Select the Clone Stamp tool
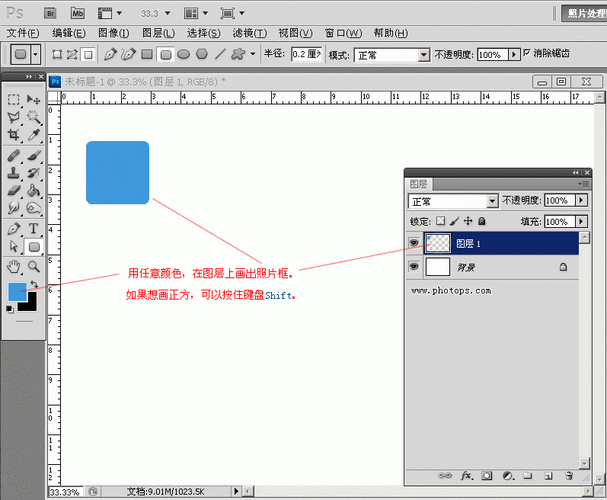The width and height of the screenshot is (607, 500). click(x=14, y=172)
